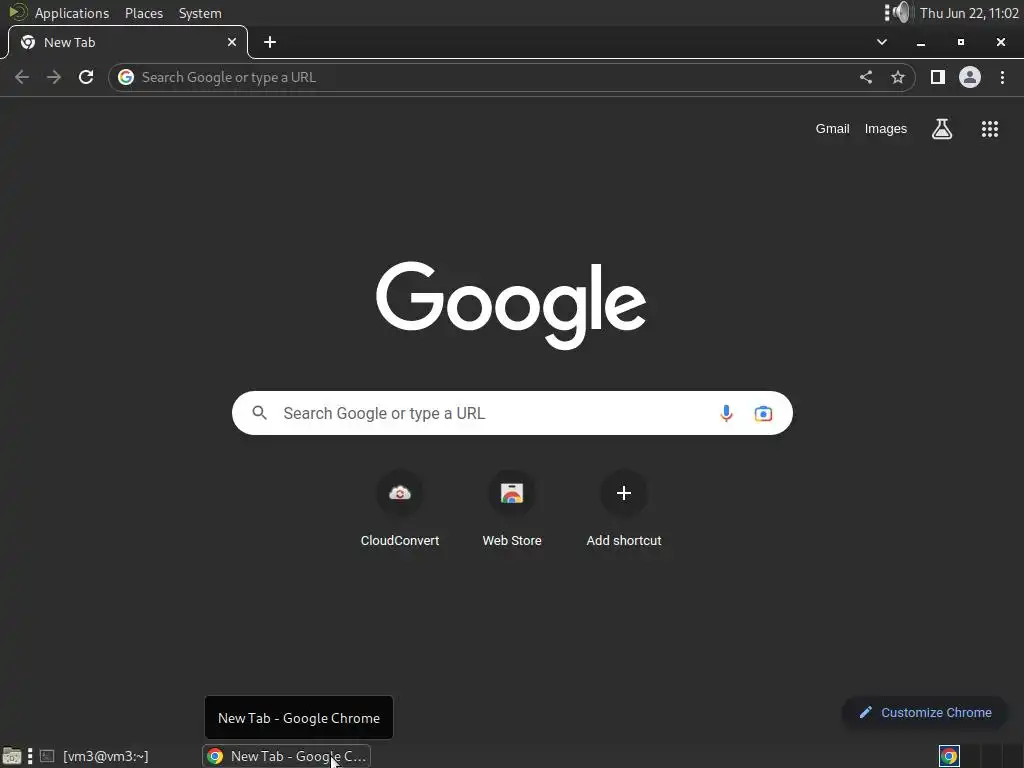Open the Applications menu
This screenshot has width=1024, height=768.
(72, 13)
